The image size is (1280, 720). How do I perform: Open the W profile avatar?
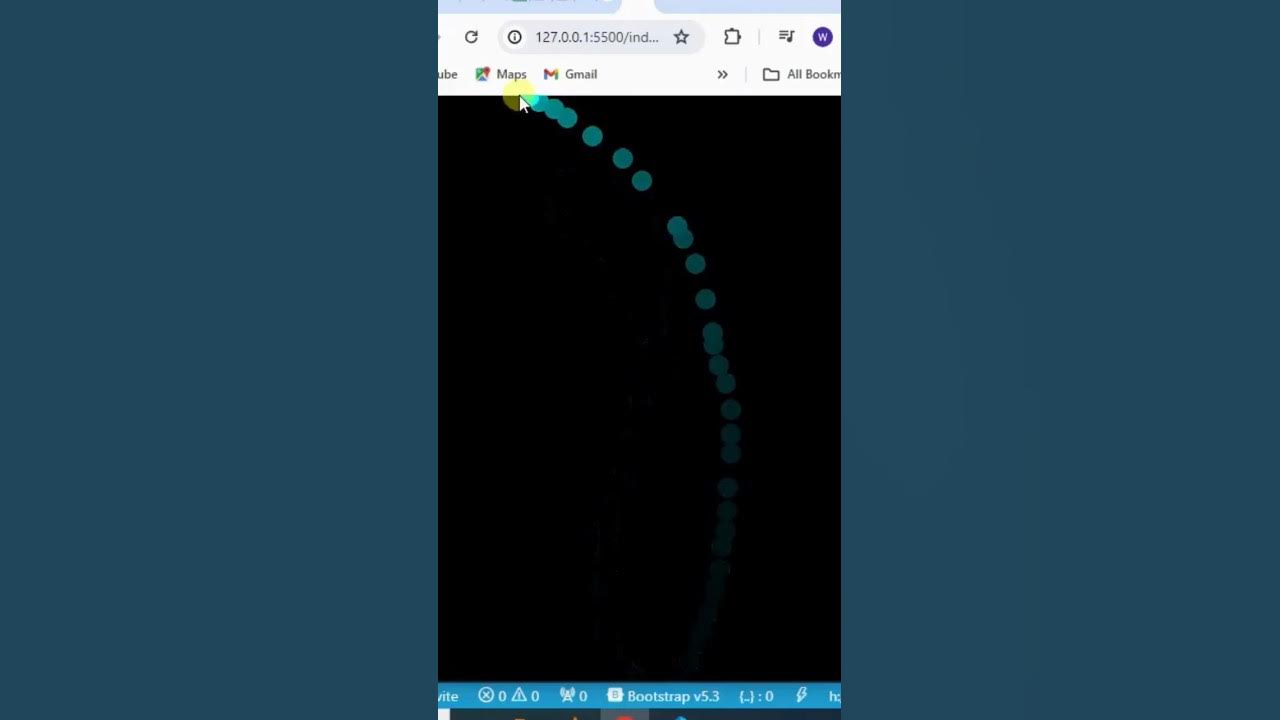[822, 37]
